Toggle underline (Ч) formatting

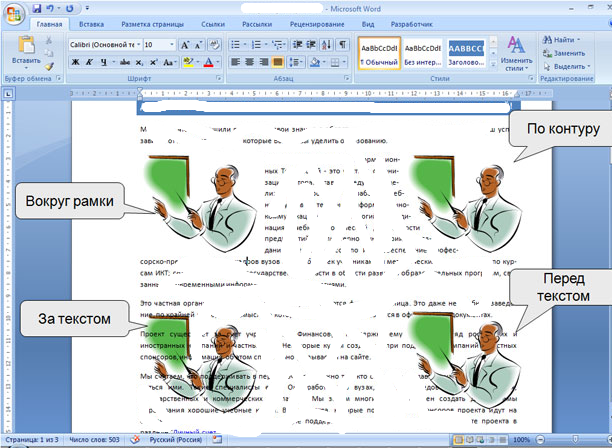tap(103, 62)
